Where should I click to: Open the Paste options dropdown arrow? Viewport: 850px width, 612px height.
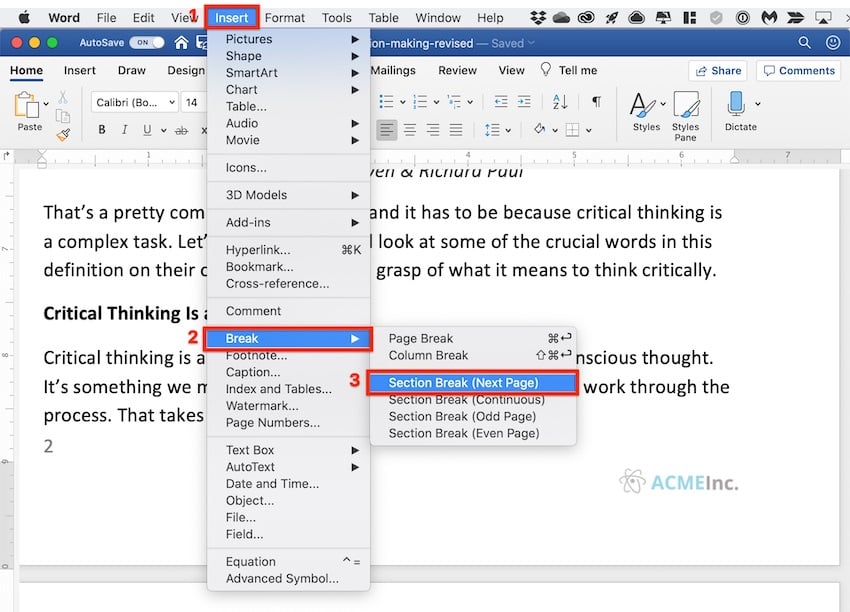click(46, 103)
